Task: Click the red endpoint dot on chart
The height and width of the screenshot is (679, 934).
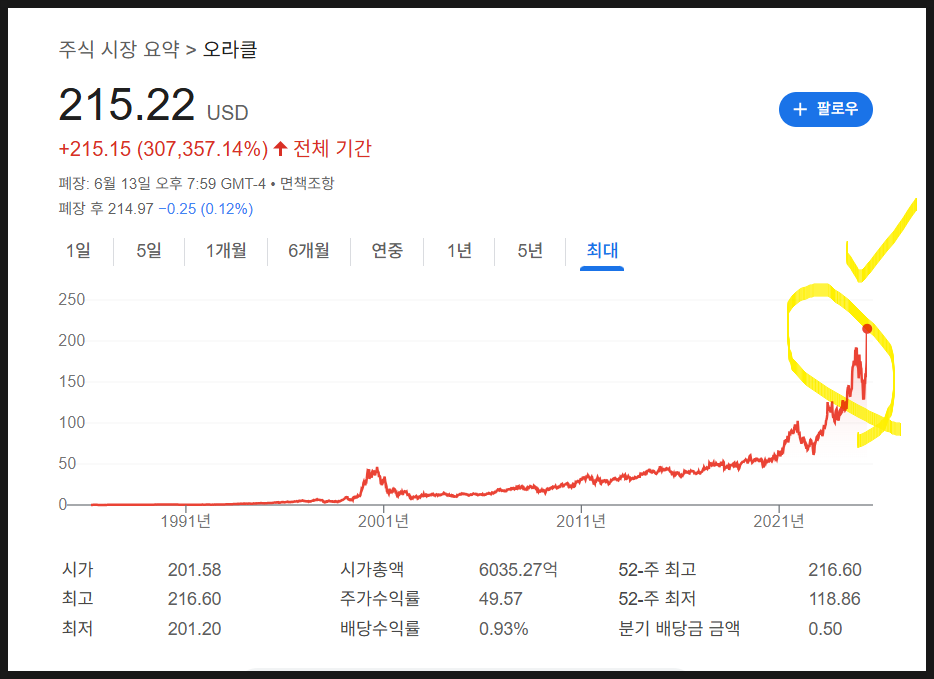Action: (867, 329)
